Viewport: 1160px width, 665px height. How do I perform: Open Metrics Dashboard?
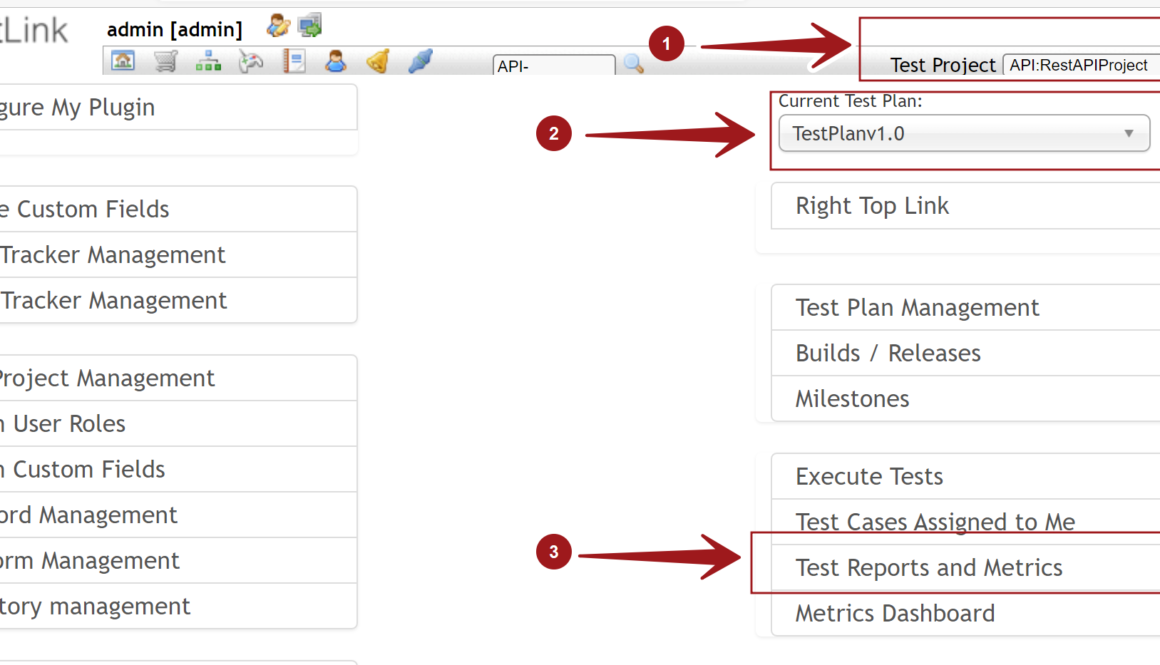pyautogui.click(x=895, y=614)
